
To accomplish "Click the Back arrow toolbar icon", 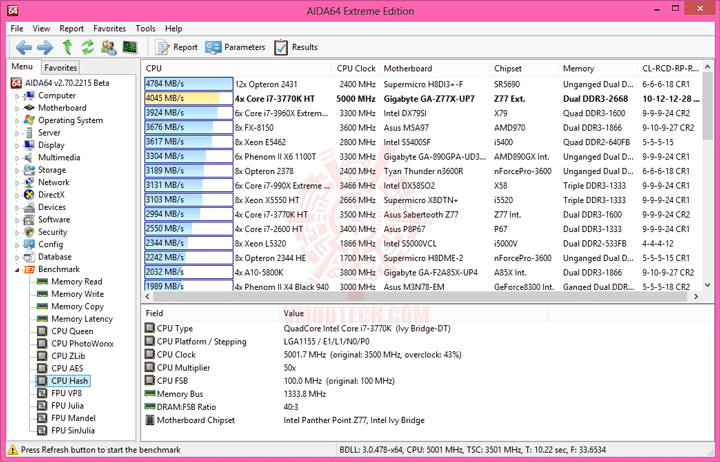I will tap(23, 47).
